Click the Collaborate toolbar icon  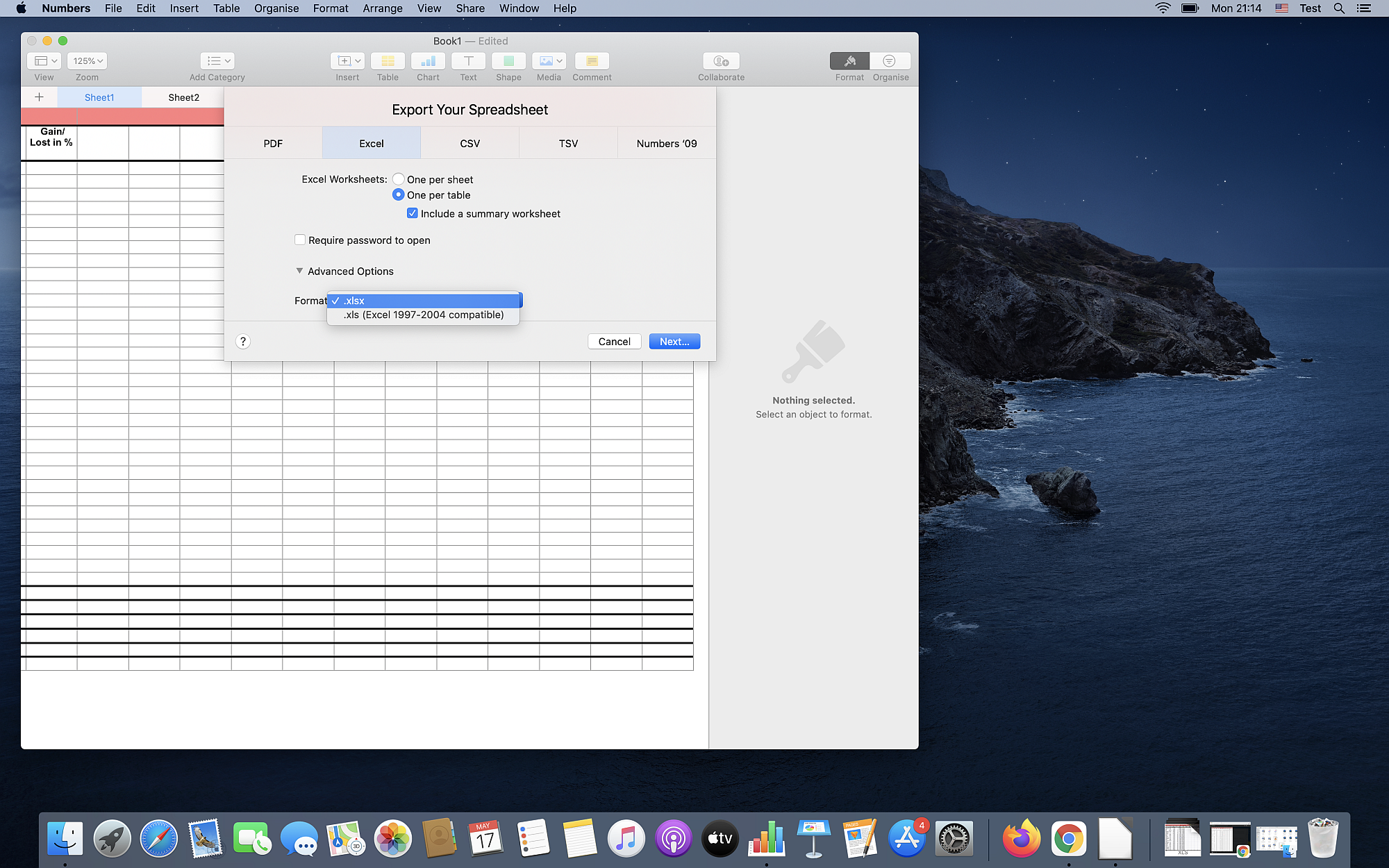coord(721,61)
